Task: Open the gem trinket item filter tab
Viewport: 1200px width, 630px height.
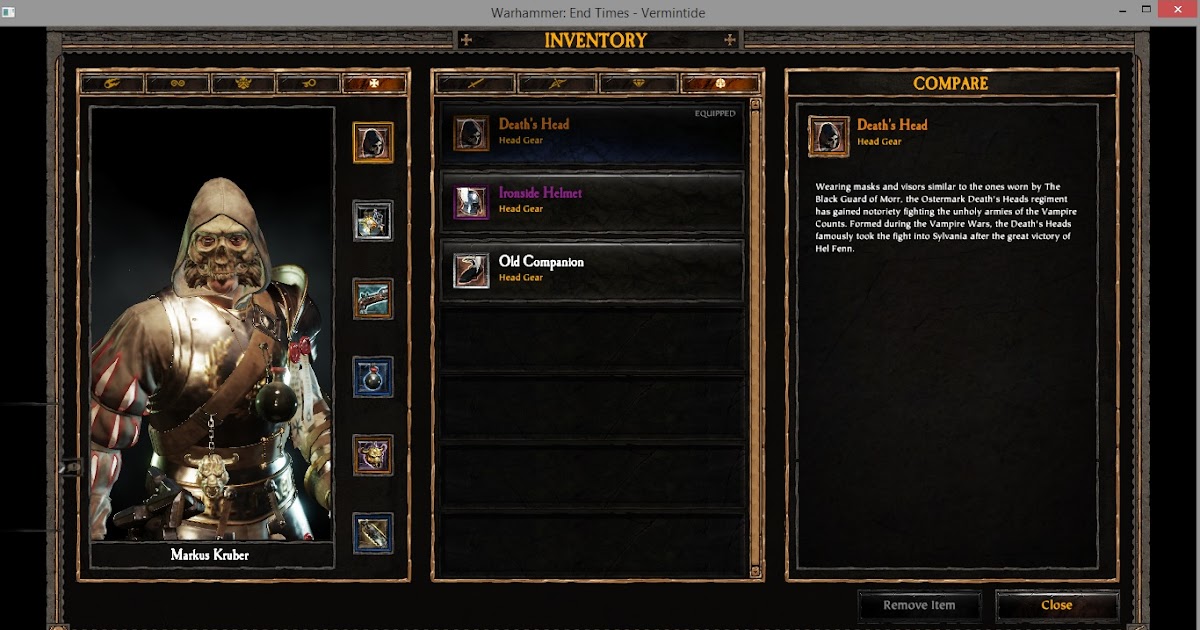Action: coord(638,84)
